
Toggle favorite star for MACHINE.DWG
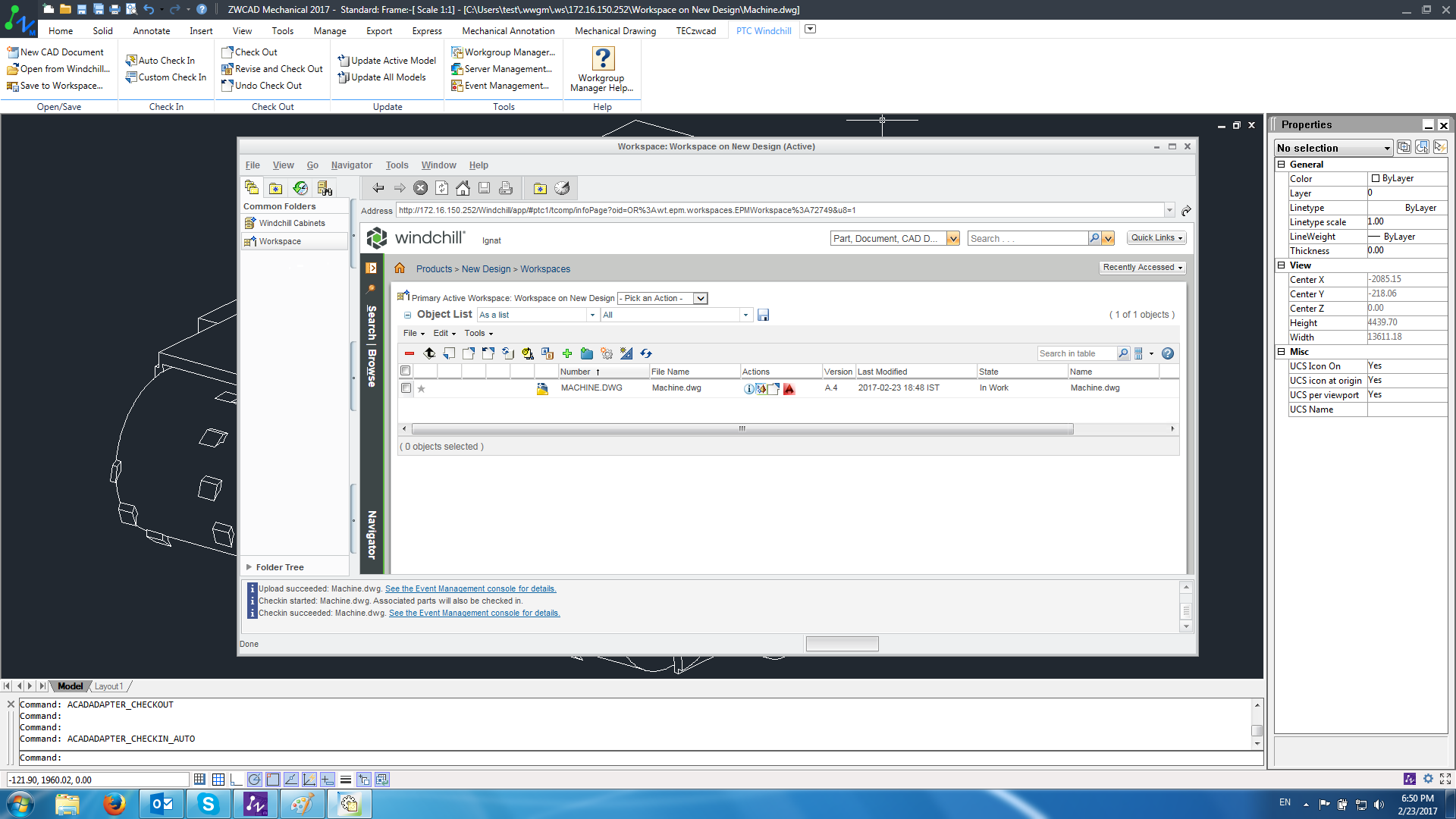pyautogui.click(x=422, y=388)
